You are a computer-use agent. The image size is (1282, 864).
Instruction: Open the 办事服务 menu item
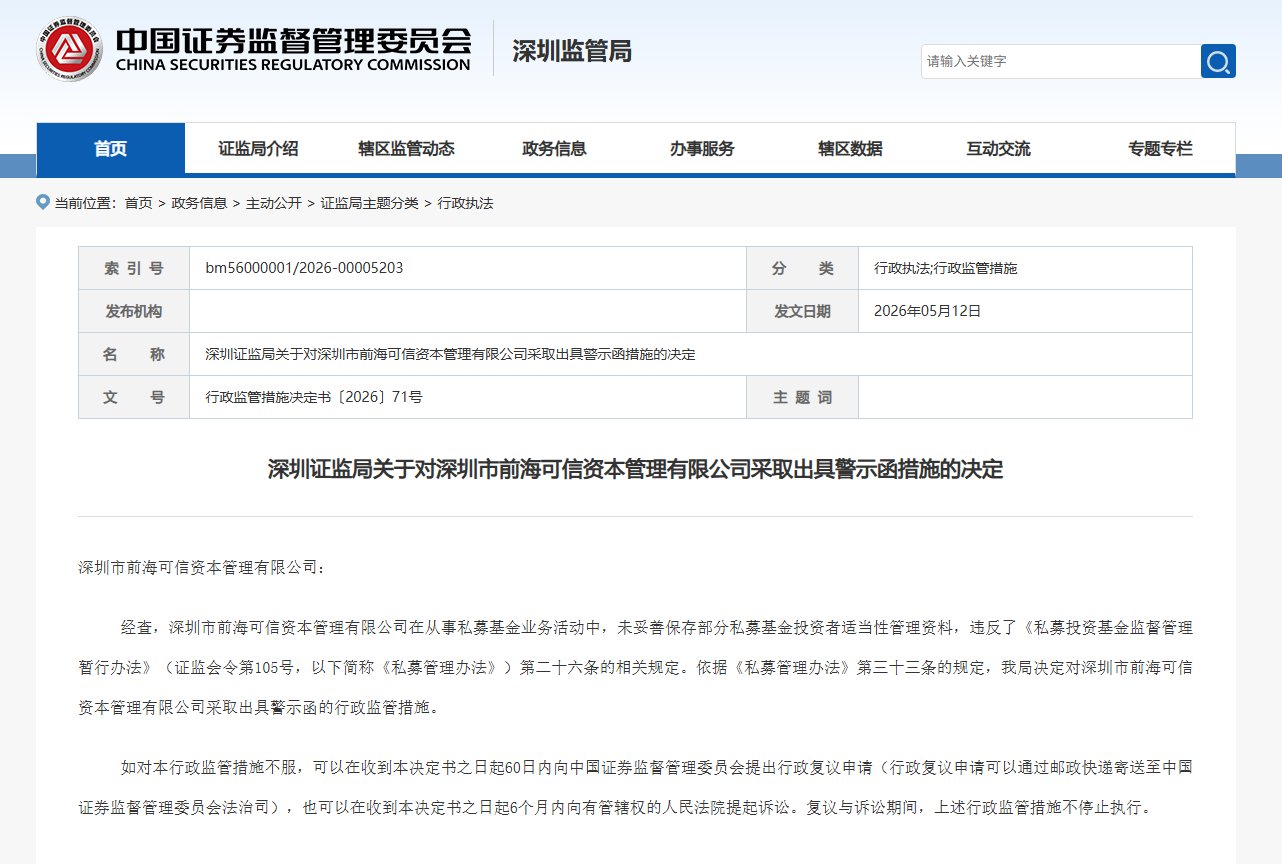click(x=702, y=149)
